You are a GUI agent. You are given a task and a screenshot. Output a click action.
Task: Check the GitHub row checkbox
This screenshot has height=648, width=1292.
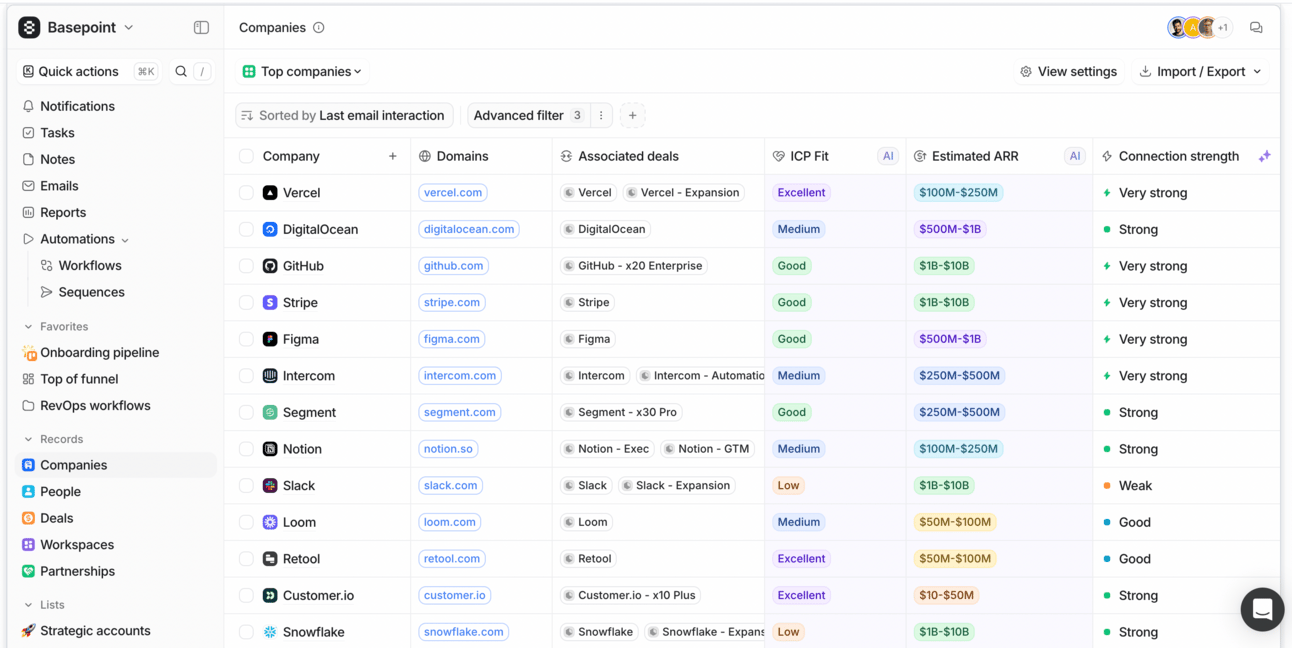click(x=246, y=266)
